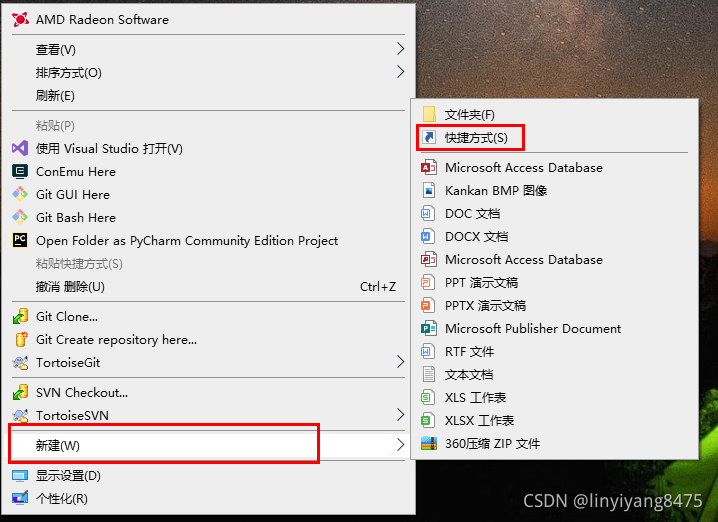Choose 使用 Visual Studio 打开(V)

pos(208,148)
